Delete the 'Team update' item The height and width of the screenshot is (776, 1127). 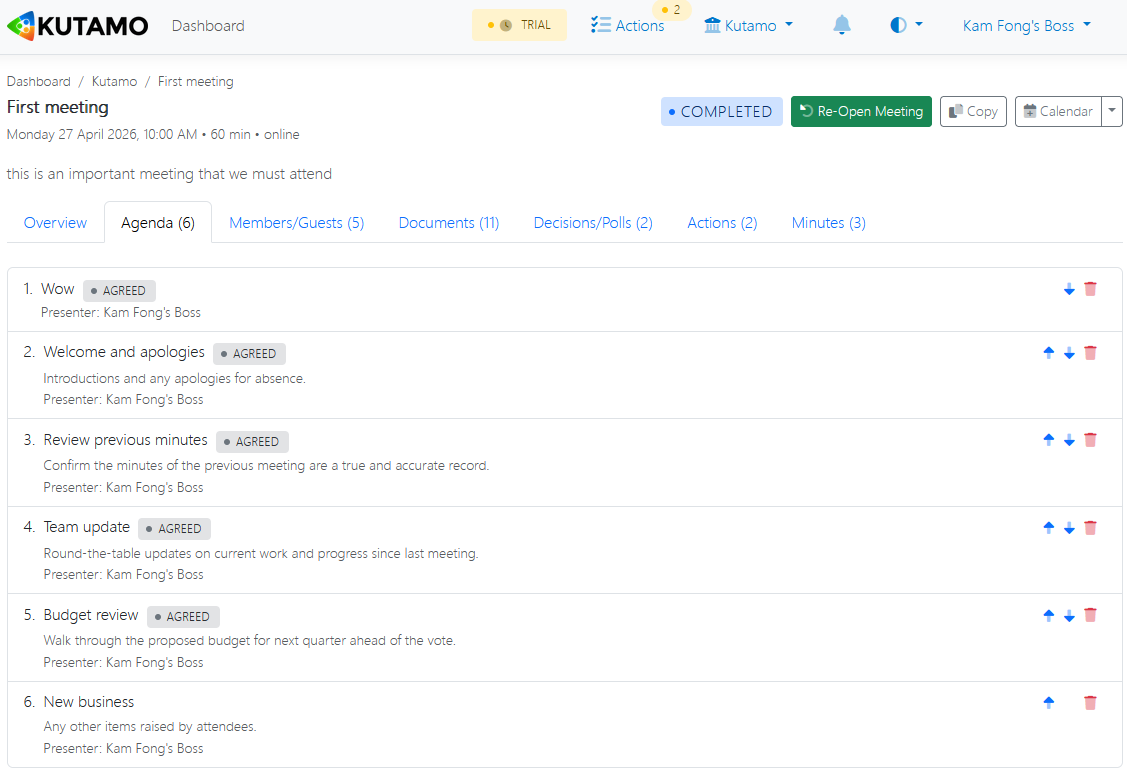coord(1090,527)
